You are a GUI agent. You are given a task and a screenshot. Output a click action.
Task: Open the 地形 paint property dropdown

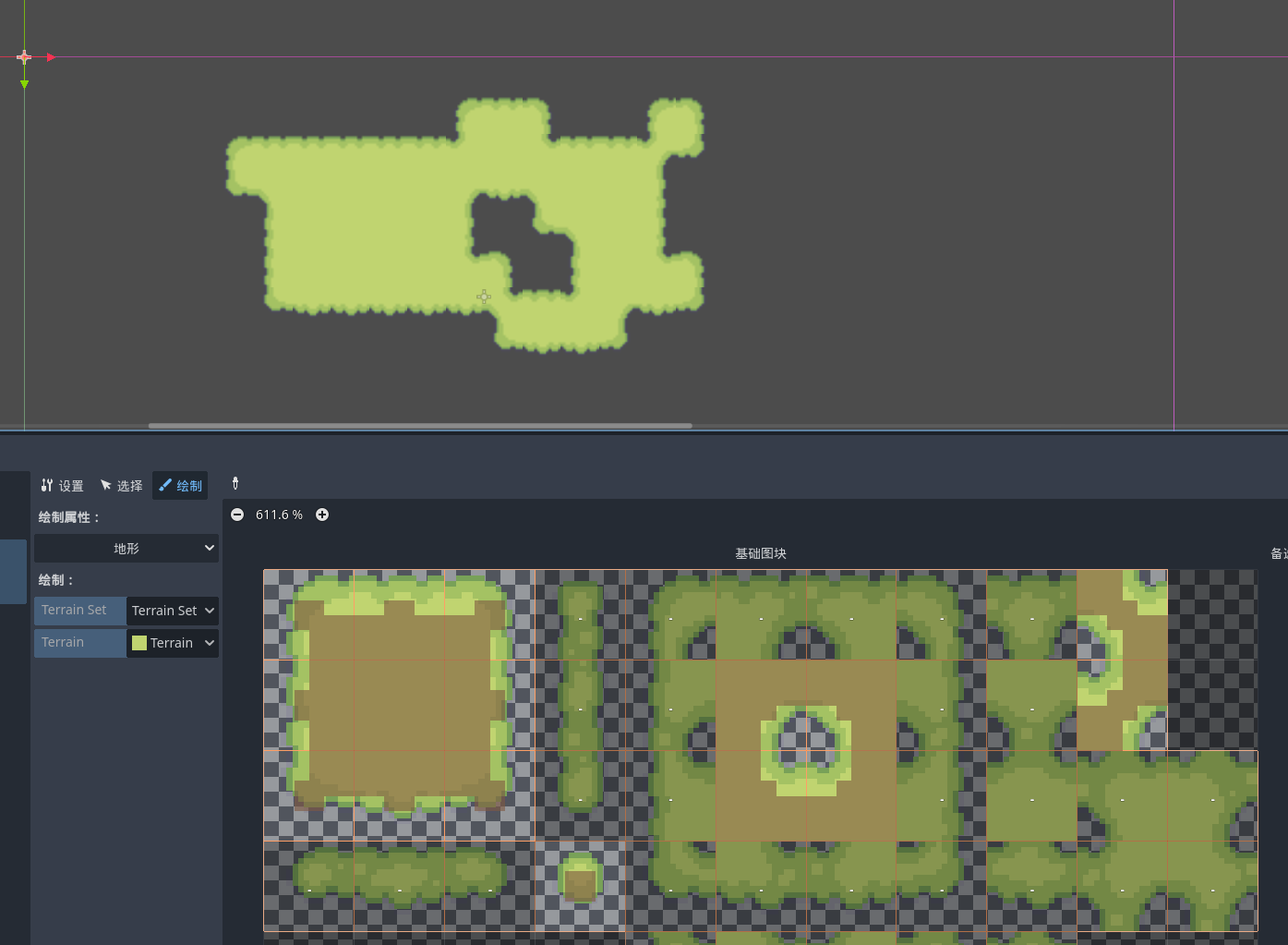coord(126,548)
